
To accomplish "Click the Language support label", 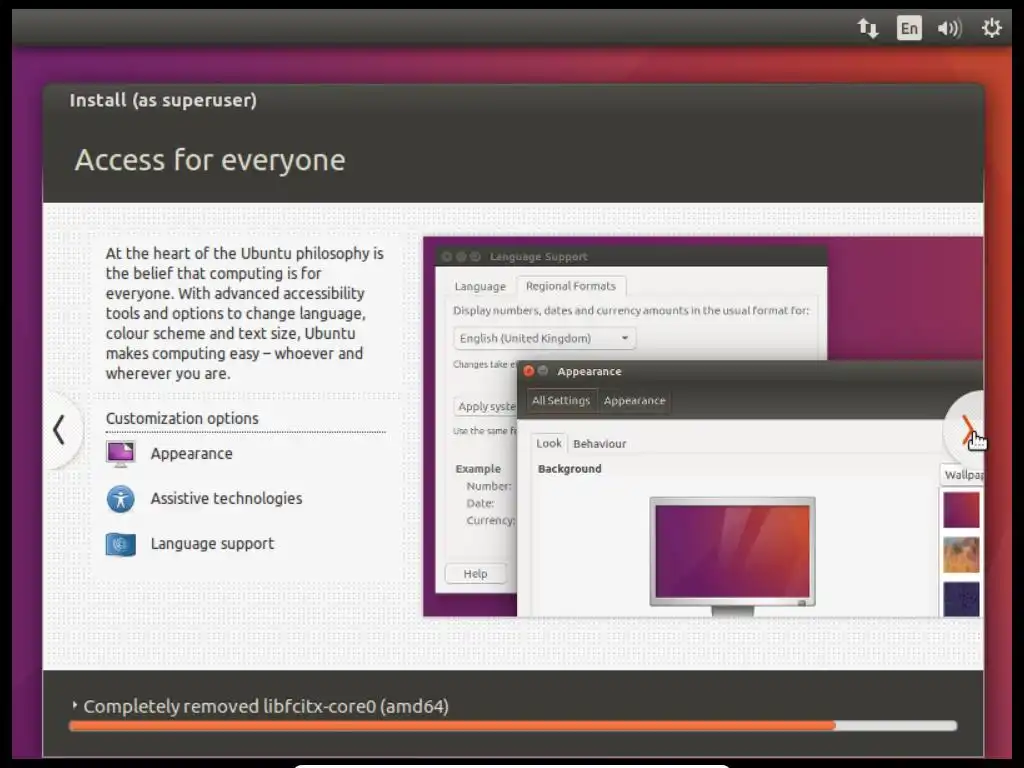I will pos(212,544).
